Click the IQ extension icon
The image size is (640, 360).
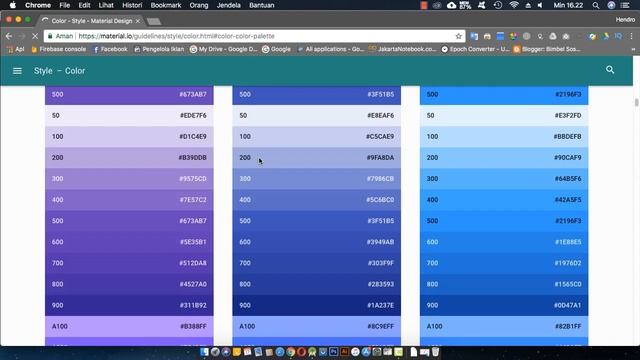tap(618, 36)
